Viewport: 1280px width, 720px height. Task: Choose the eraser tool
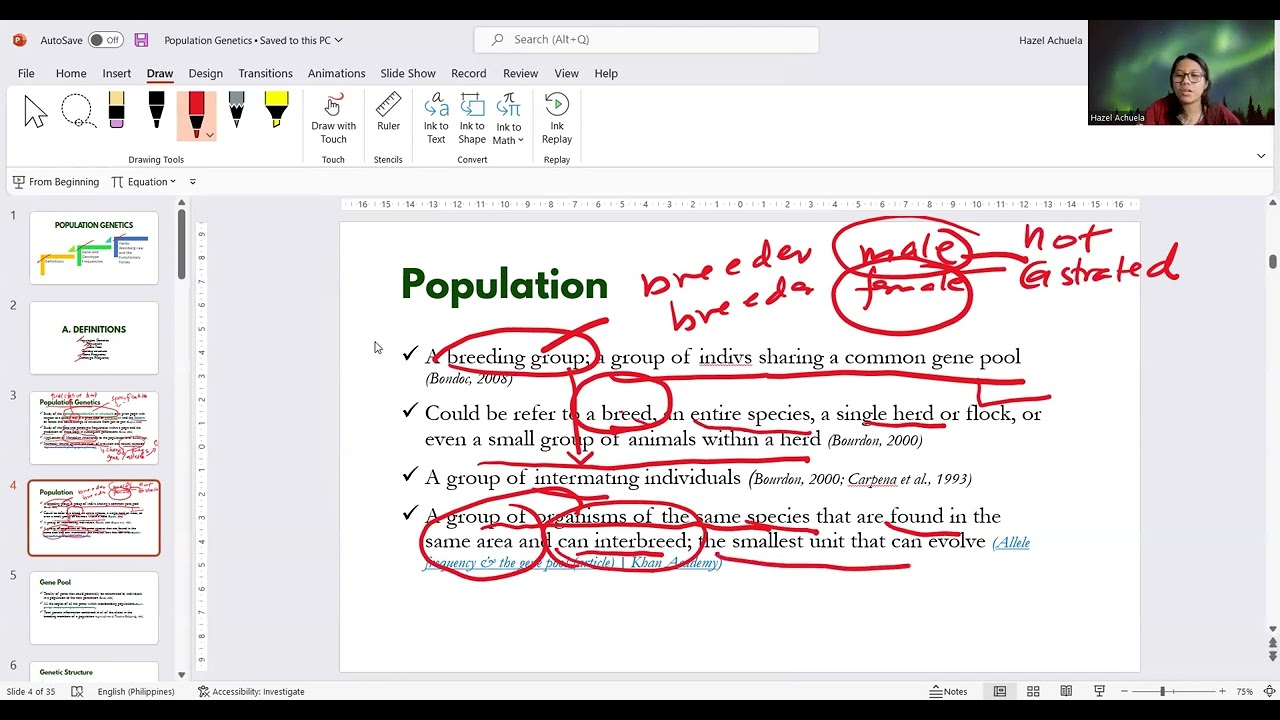point(116,111)
